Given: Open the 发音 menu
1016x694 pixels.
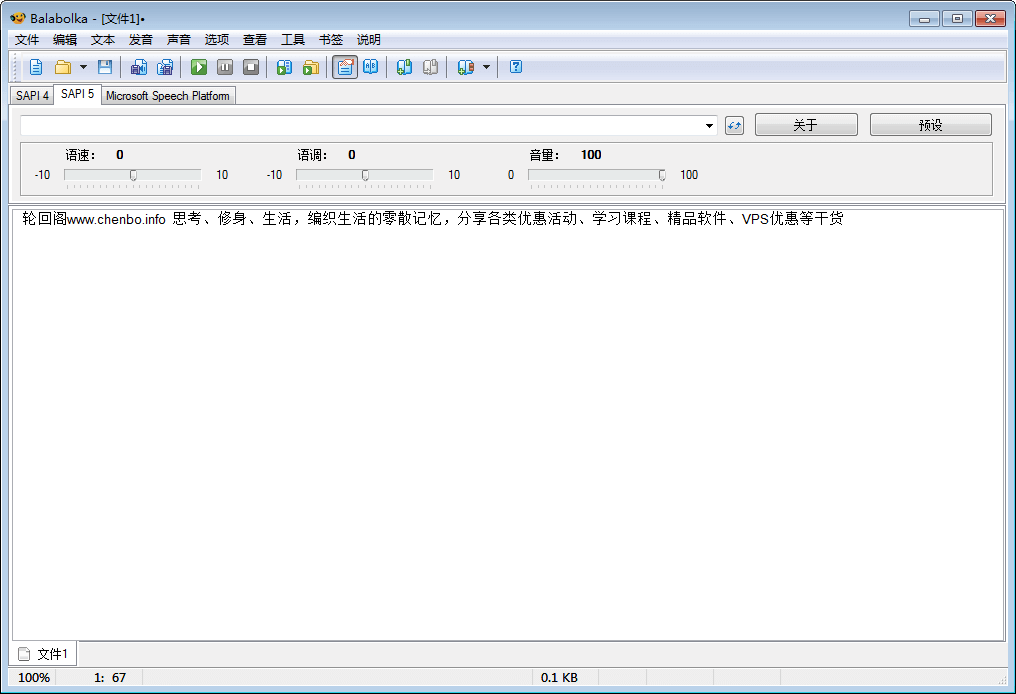Looking at the screenshot, I should pos(141,40).
